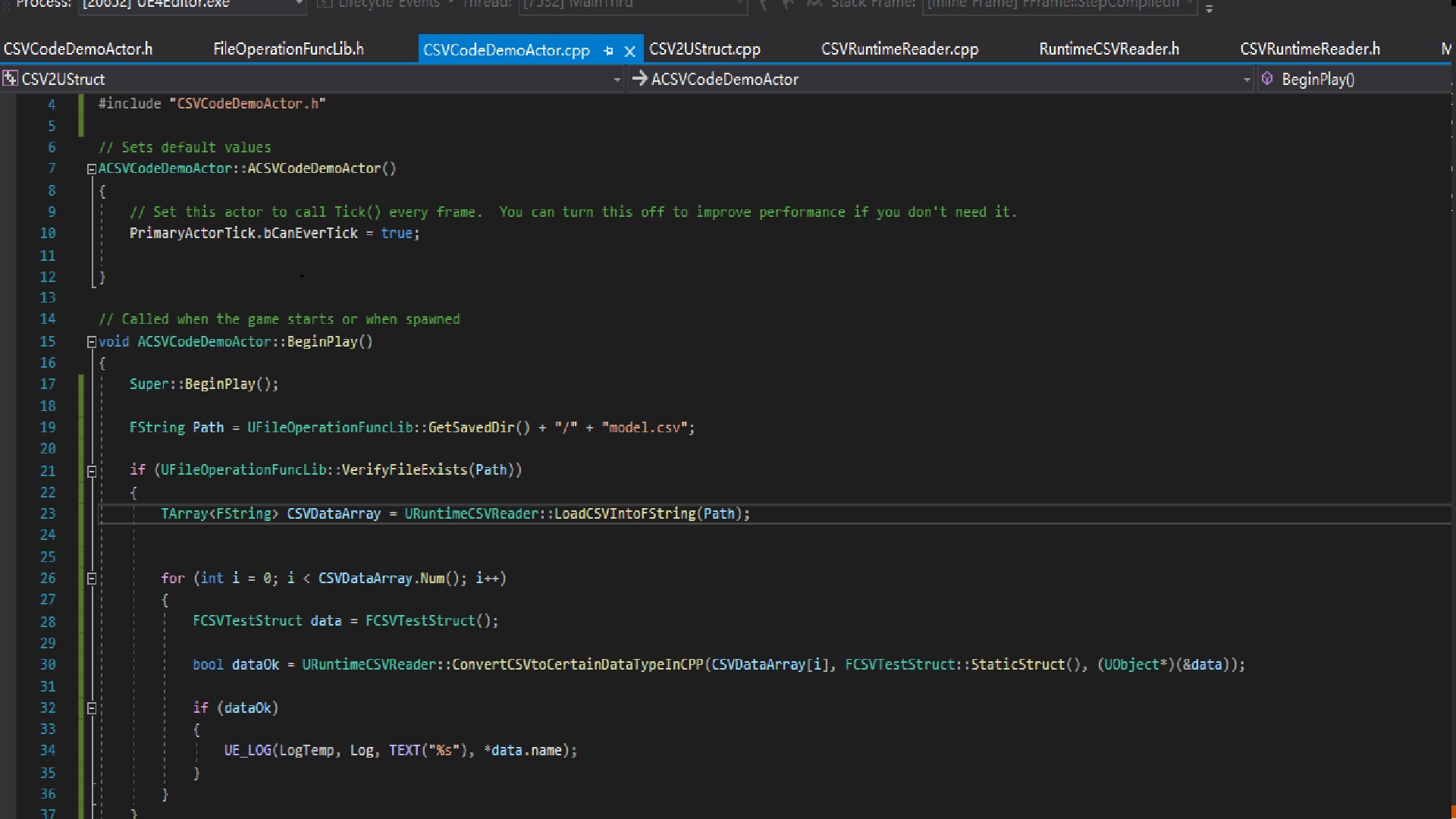Switch to the CSVCodeDemoActor.h tab
The width and height of the screenshot is (1456, 819).
pos(78,49)
